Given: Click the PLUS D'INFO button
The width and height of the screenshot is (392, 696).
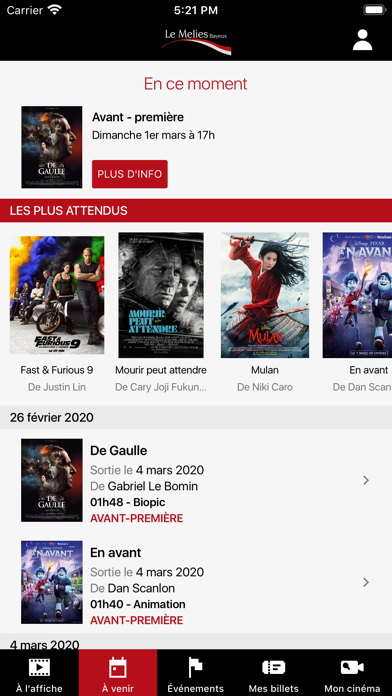Looking at the screenshot, I should coord(130,174).
